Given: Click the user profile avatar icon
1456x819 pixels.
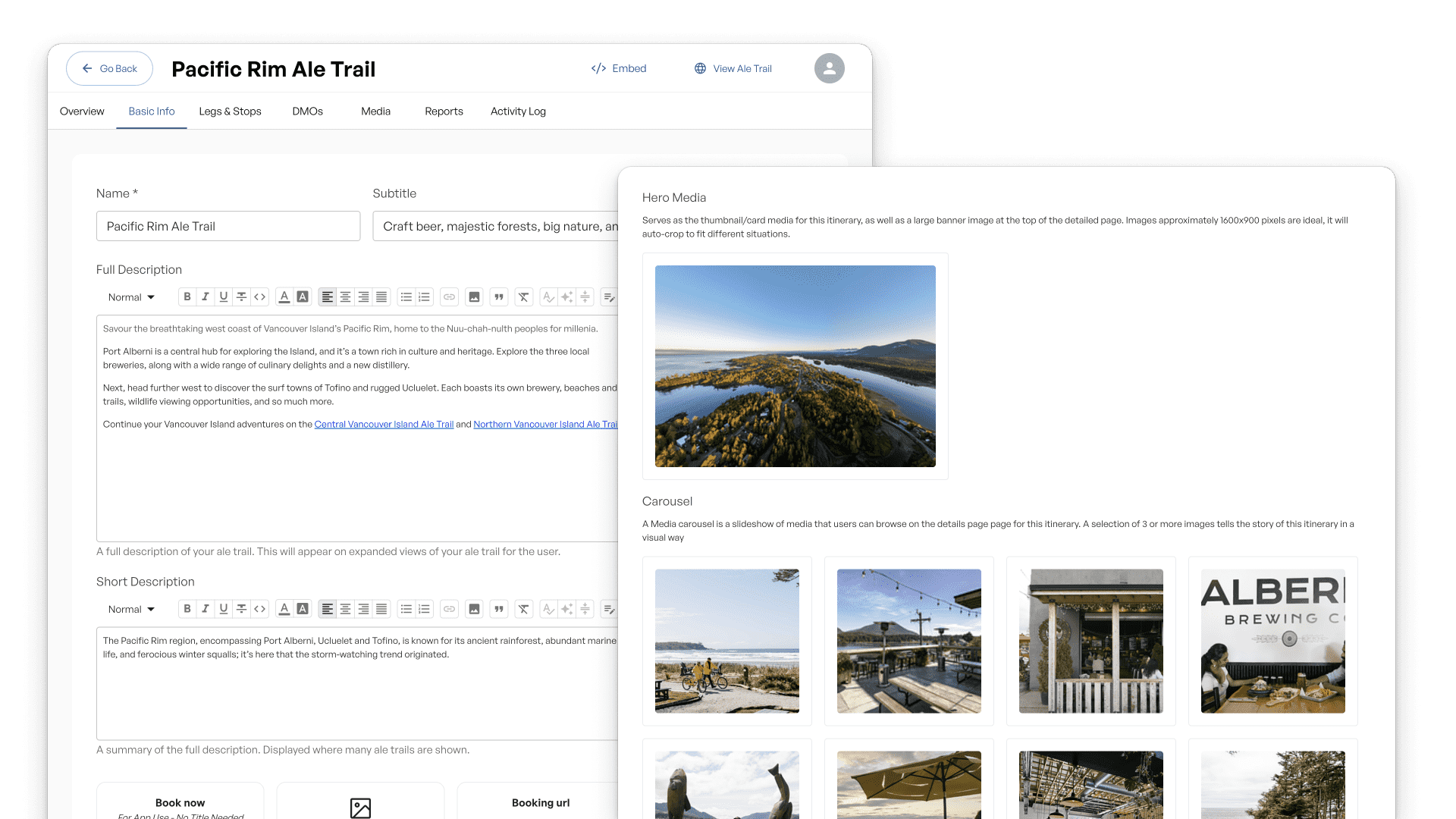Looking at the screenshot, I should [x=829, y=68].
